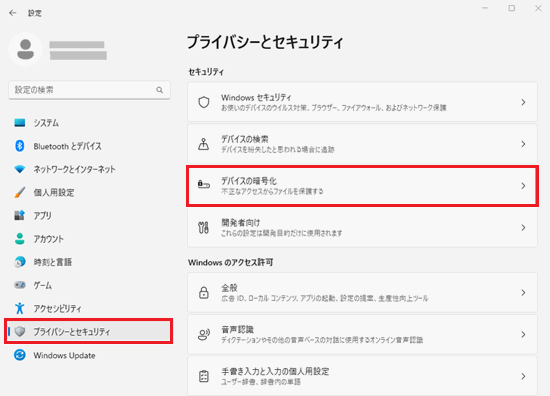The height and width of the screenshot is (396, 550).
Task: Select アカウント in sidebar
Action: 89,239
